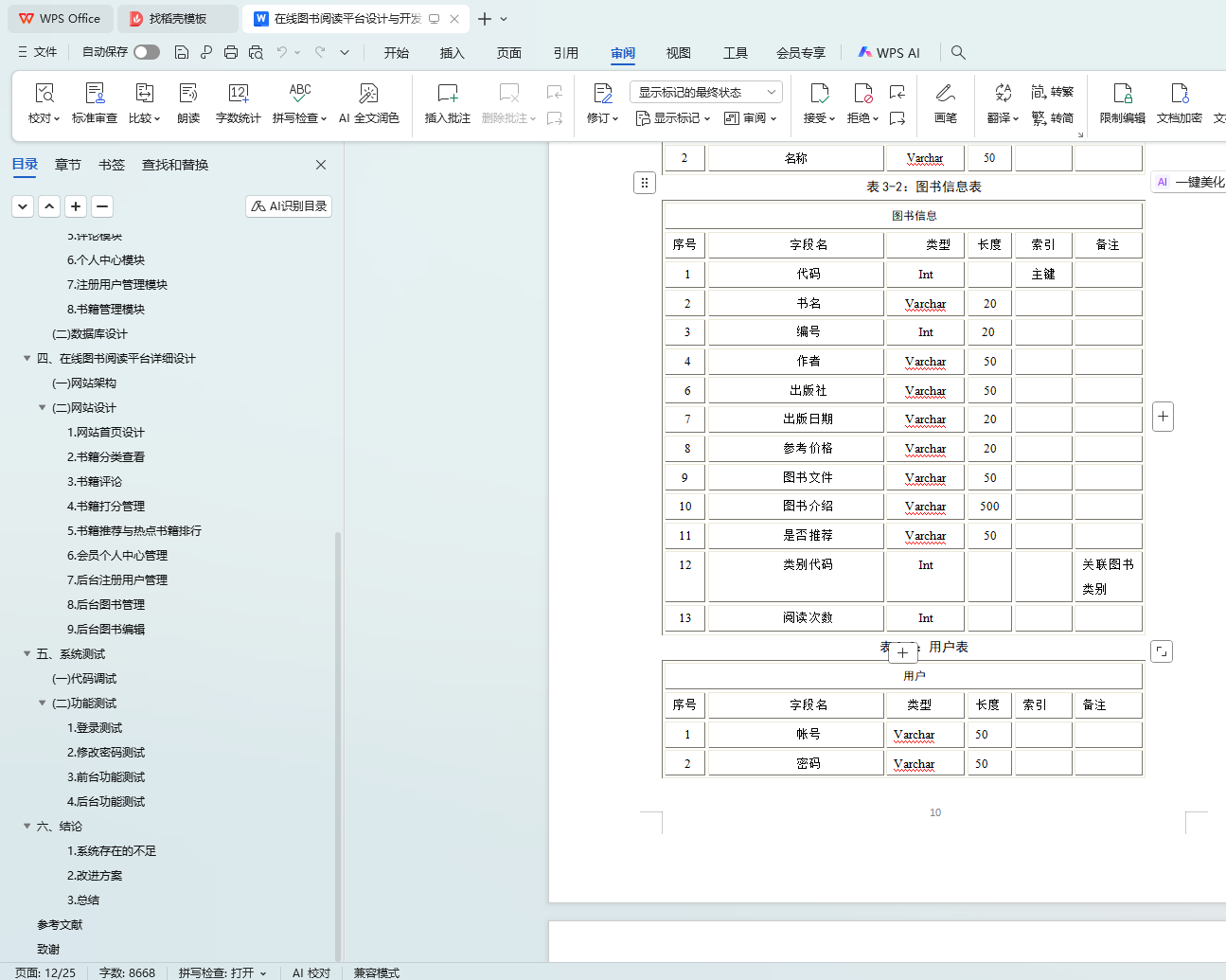
Task: Collapse the 五、系统测试 outline section
Action: point(27,654)
